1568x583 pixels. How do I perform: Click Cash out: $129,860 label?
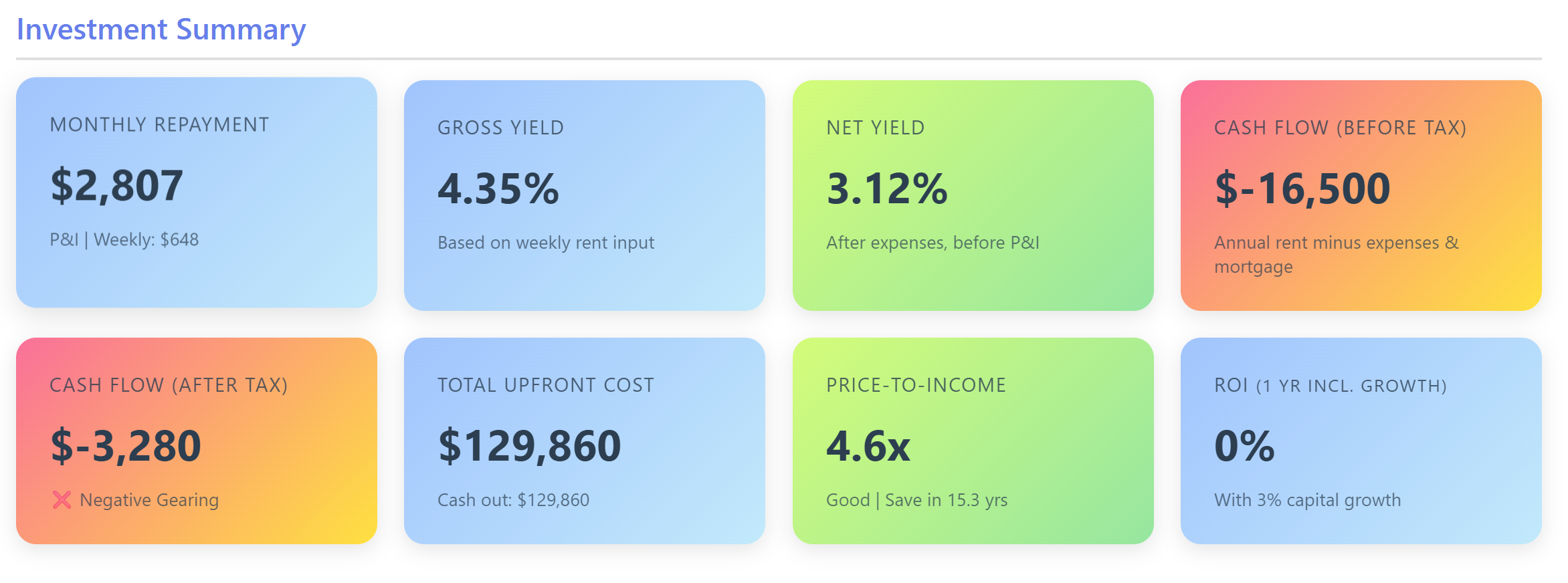[x=513, y=499]
